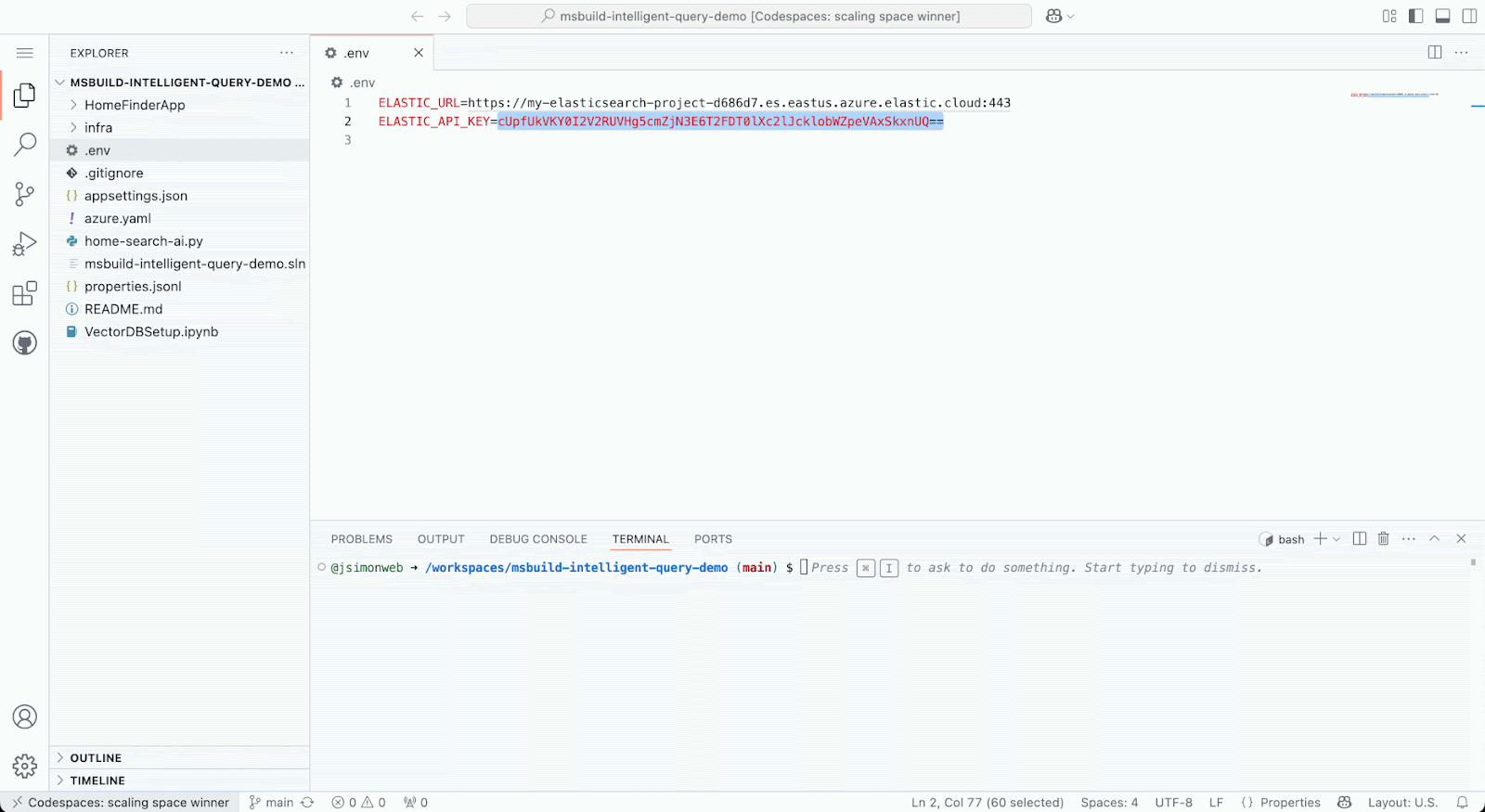Open the launch profile dropdown next to plus

tap(1336, 539)
